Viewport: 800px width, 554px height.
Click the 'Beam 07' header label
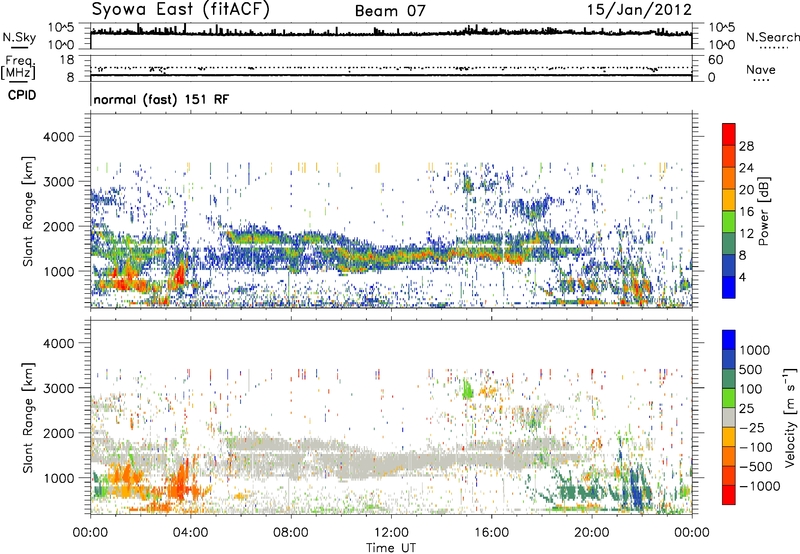pyautogui.click(x=390, y=11)
